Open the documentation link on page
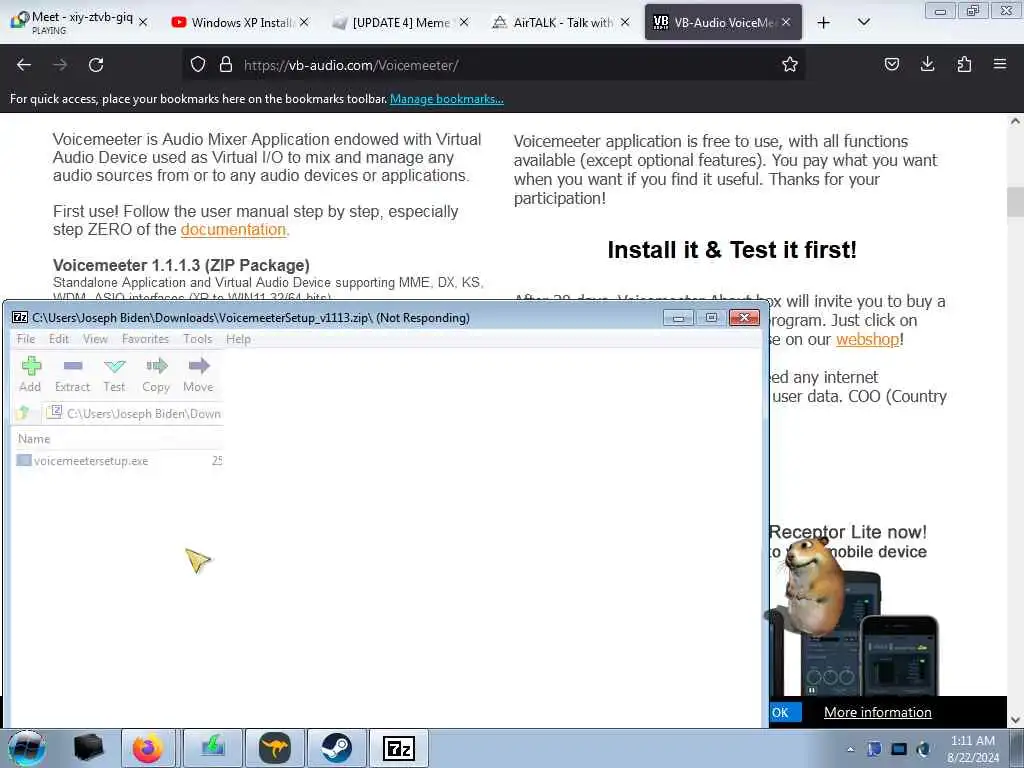 233,230
